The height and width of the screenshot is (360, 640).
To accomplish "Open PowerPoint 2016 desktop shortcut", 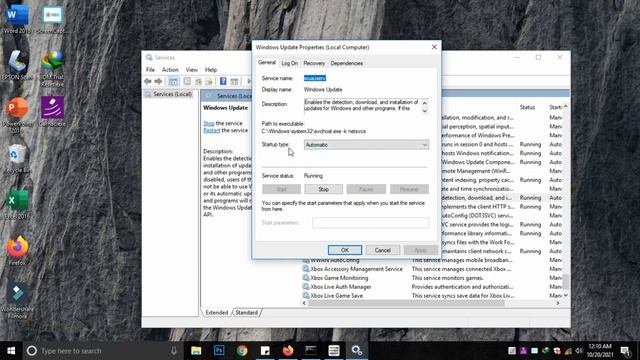I will click(17, 114).
